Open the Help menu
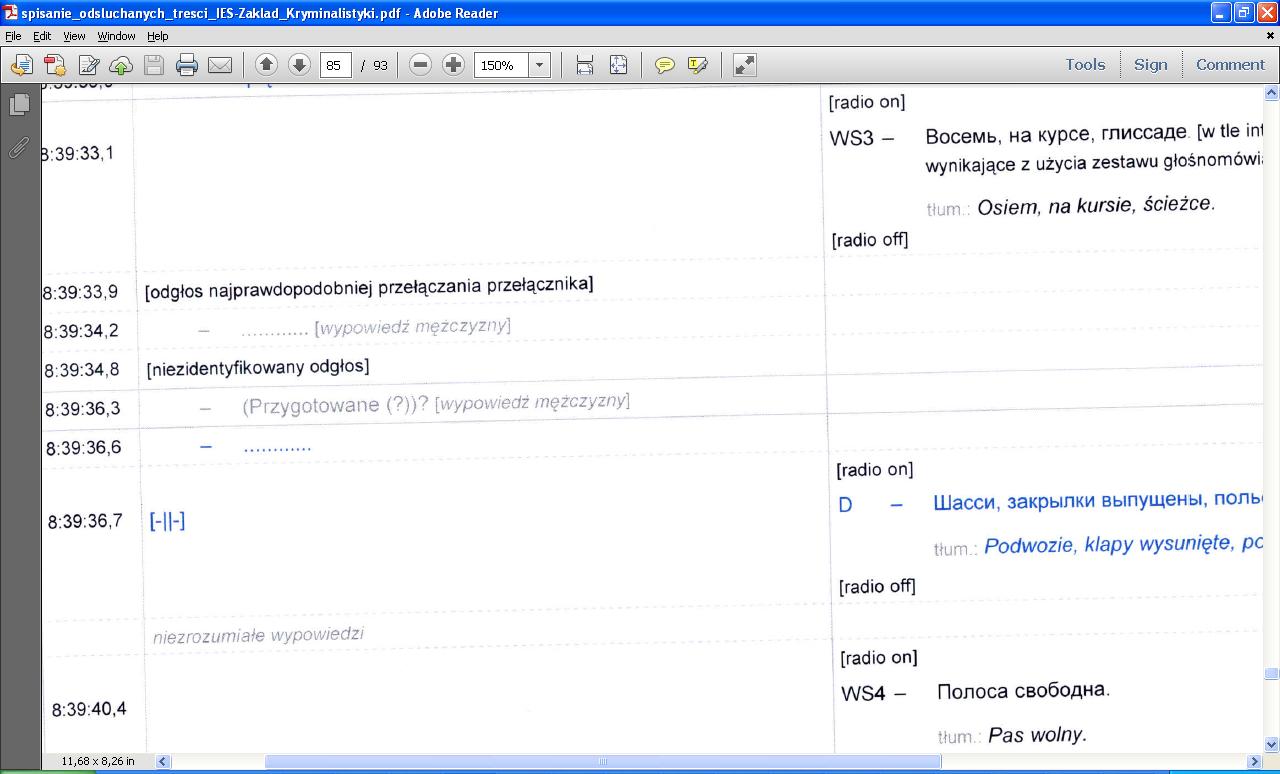This screenshot has height=774, width=1280. pyautogui.click(x=158, y=36)
